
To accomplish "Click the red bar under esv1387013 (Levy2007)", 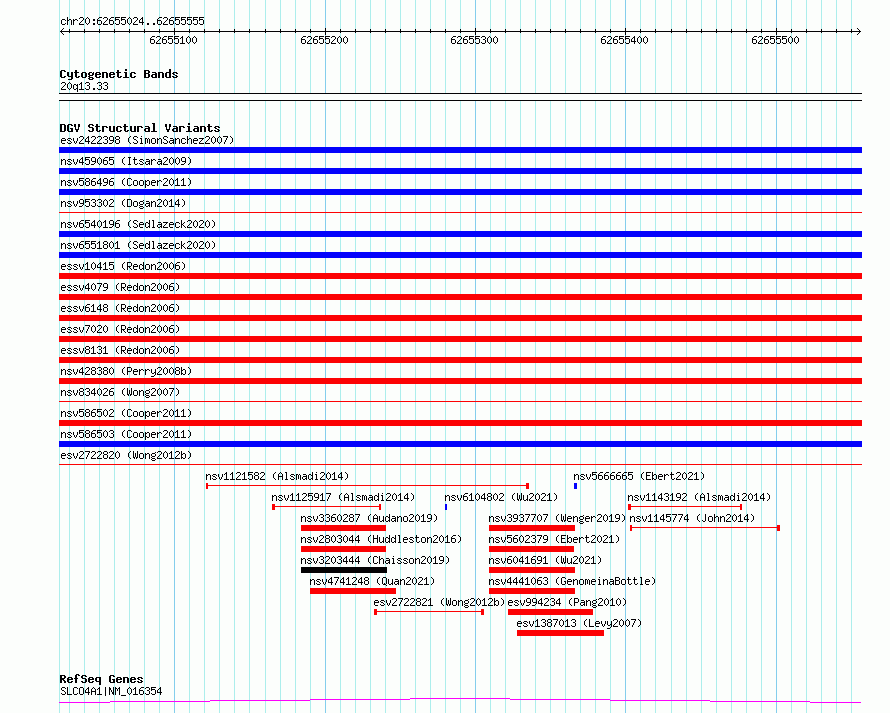I will [560, 633].
